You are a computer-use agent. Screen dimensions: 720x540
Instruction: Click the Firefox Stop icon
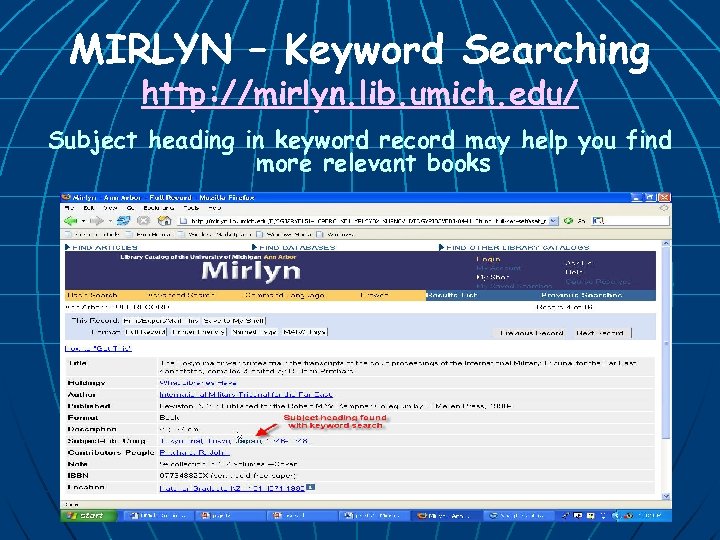144,221
